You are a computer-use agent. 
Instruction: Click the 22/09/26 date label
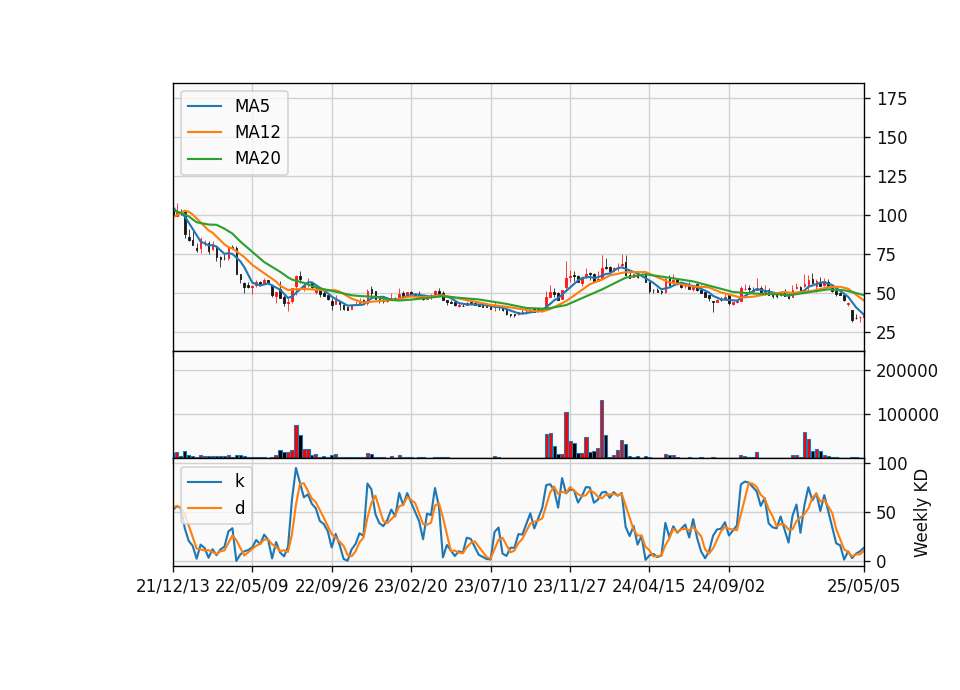coord(332,587)
